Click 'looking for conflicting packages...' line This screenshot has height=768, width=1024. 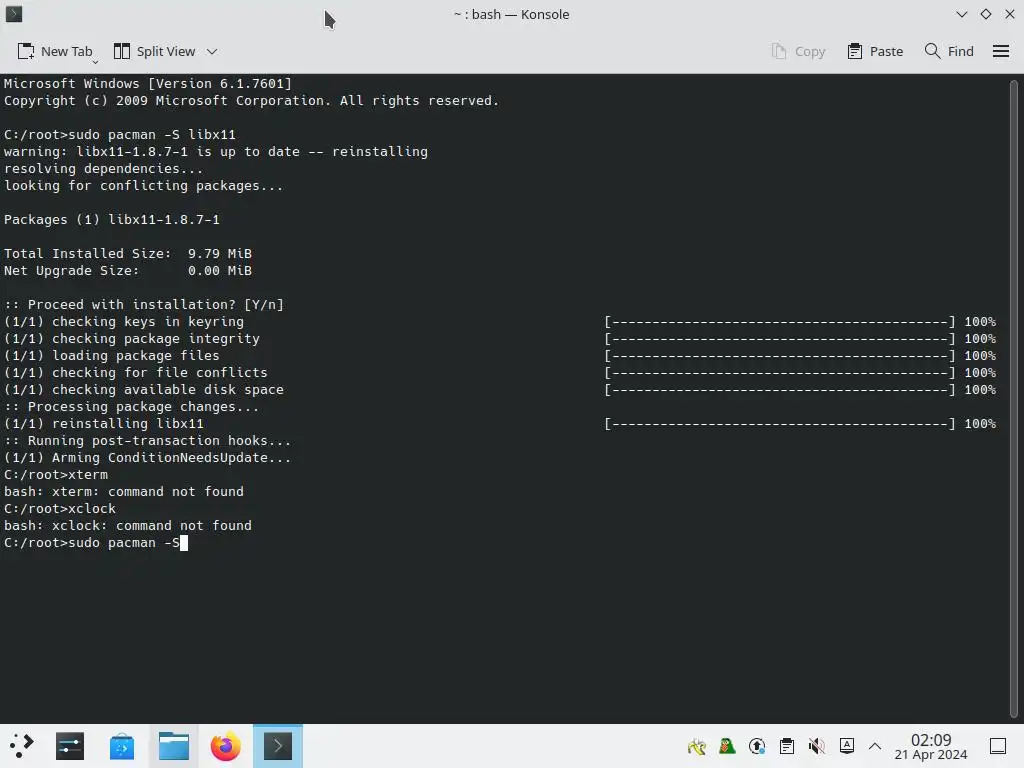pos(144,186)
